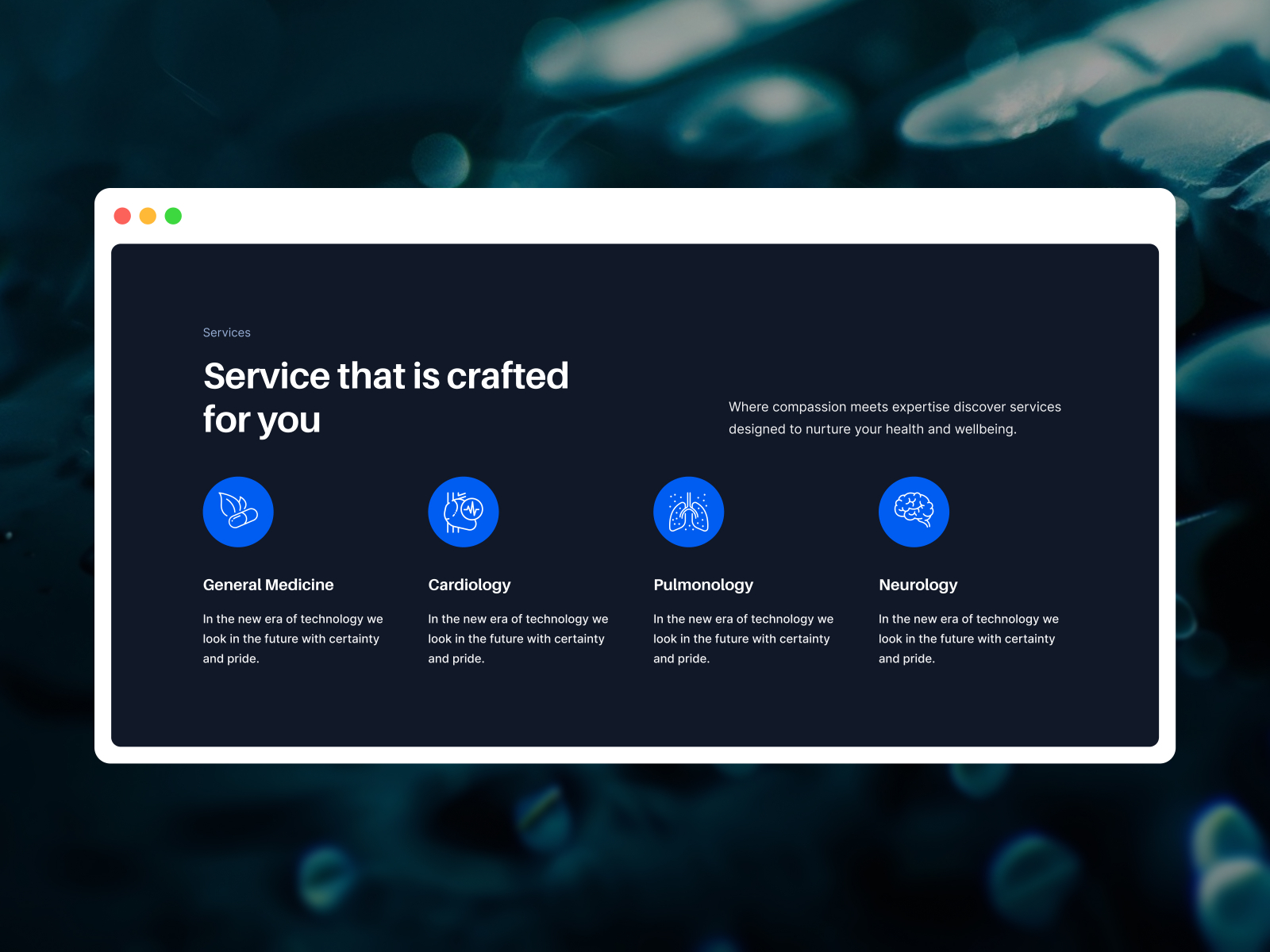1270x952 pixels.
Task: Open the Neurology brain icon
Action: 914,512
